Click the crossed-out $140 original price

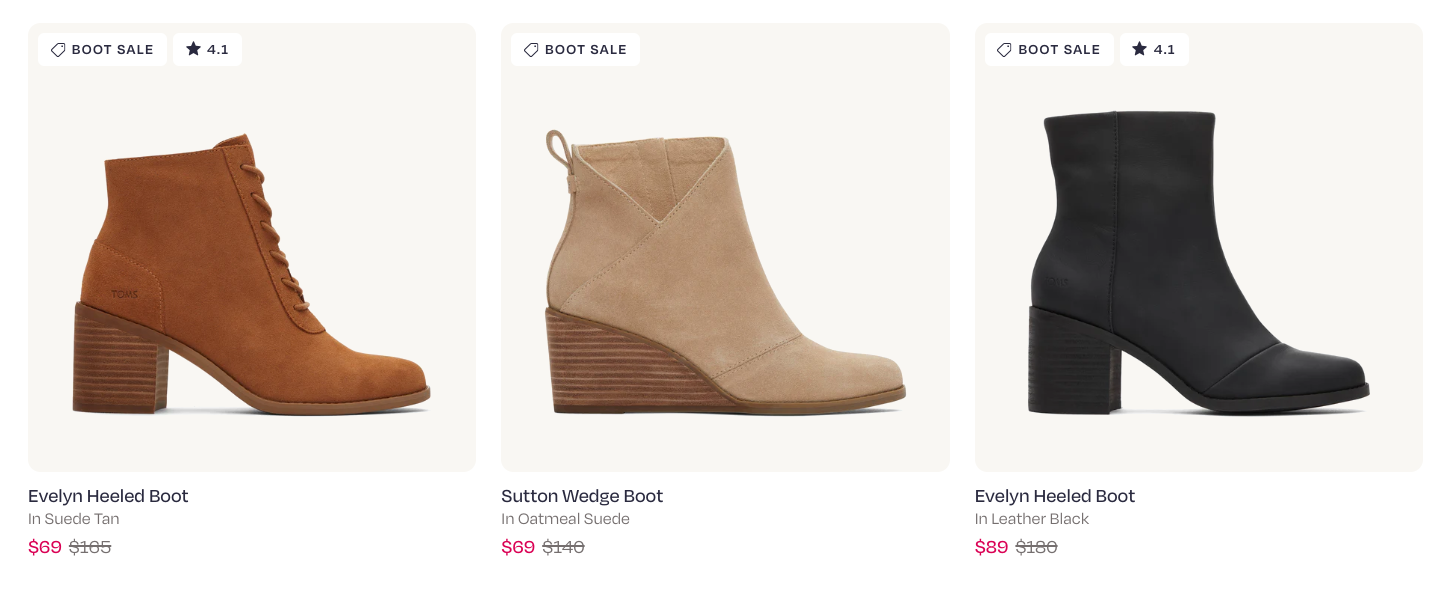tap(563, 547)
